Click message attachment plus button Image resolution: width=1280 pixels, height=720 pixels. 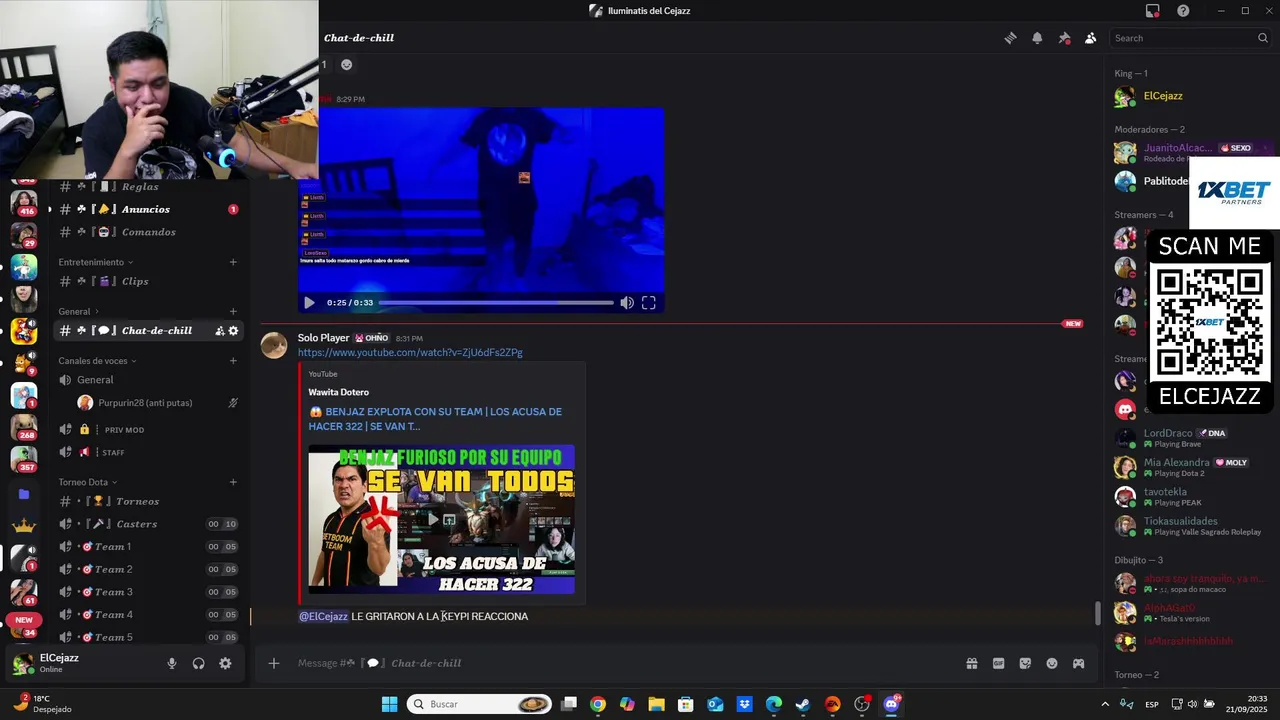pyautogui.click(x=273, y=663)
